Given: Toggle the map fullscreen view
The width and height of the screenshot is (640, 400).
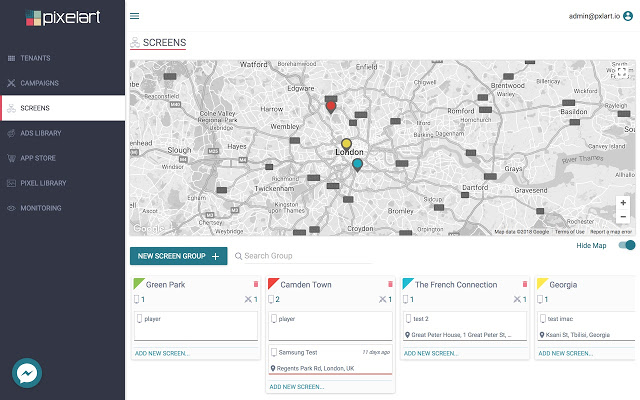Looking at the screenshot, I should click(x=622, y=73).
